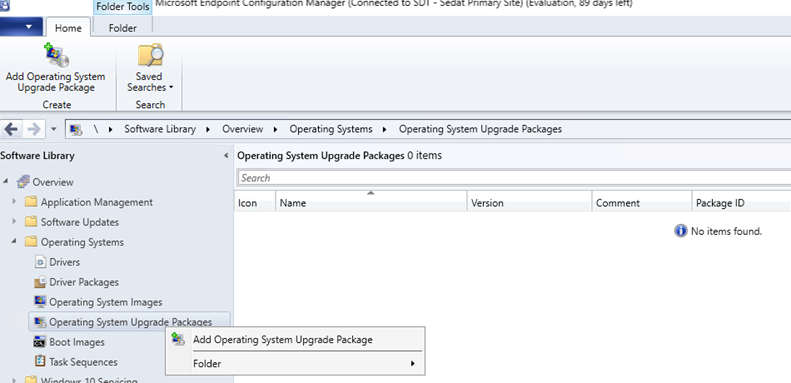The image size is (791, 383).
Task: Click the Driver Packages box icon
Action: pos(40,282)
